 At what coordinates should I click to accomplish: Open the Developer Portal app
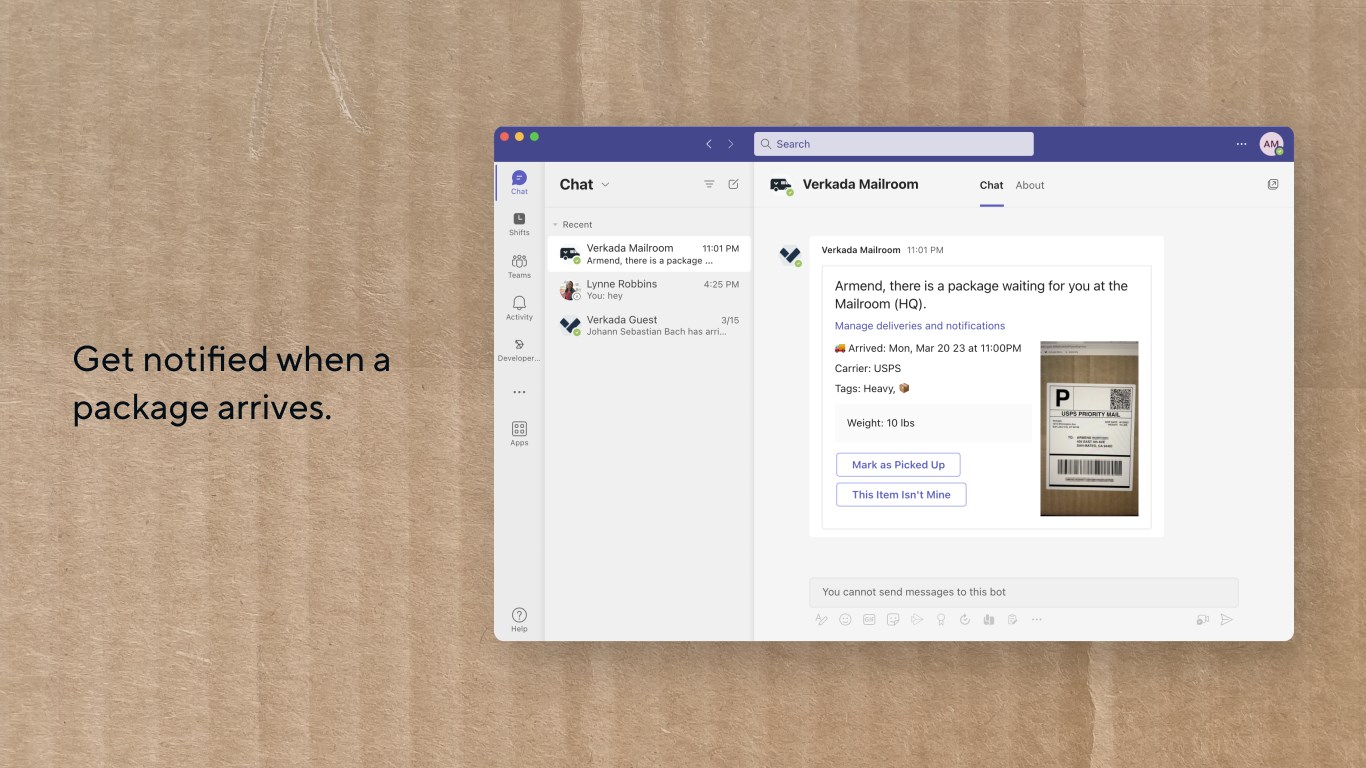[519, 350]
